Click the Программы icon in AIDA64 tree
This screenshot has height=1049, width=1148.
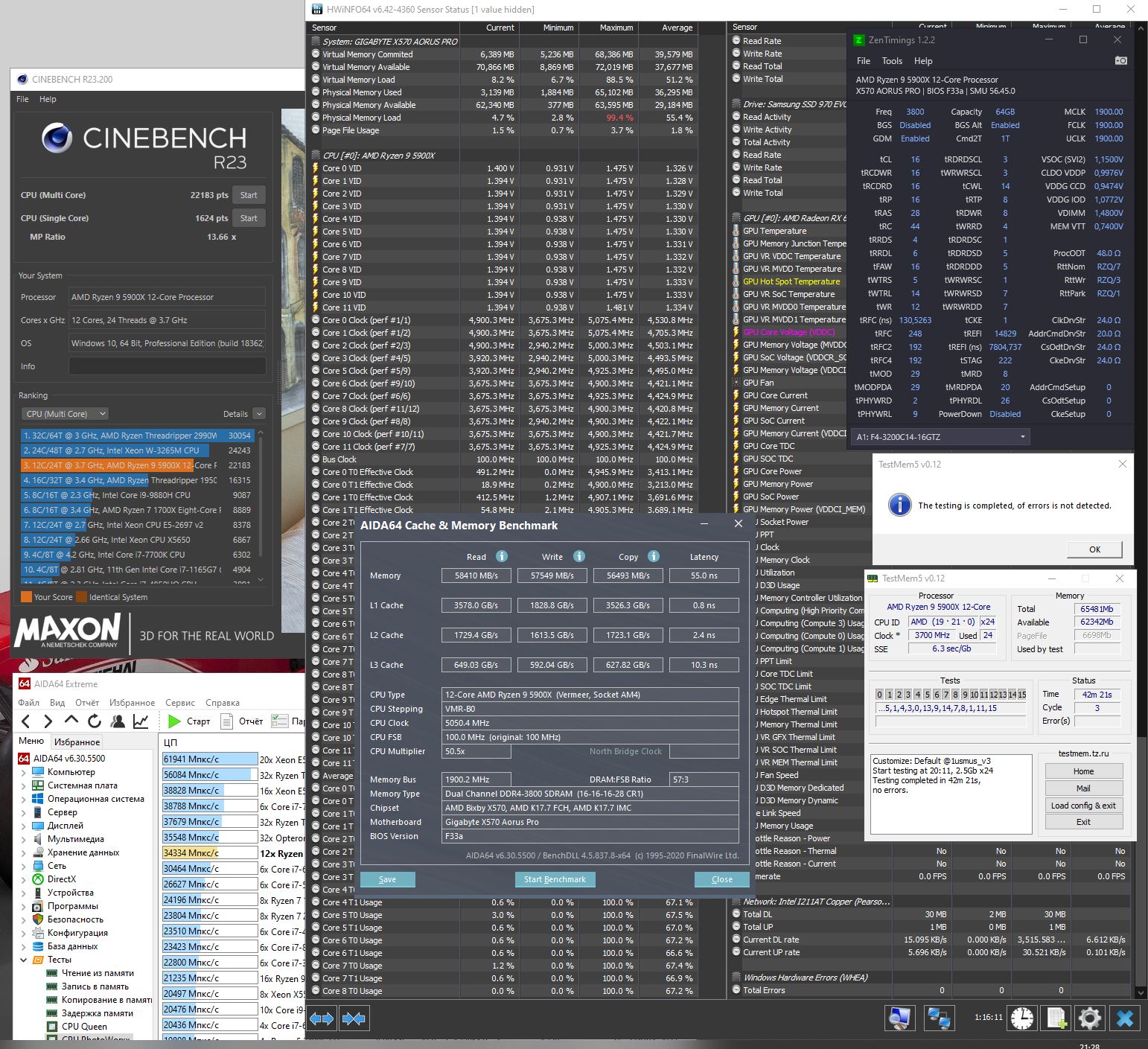tap(37, 906)
